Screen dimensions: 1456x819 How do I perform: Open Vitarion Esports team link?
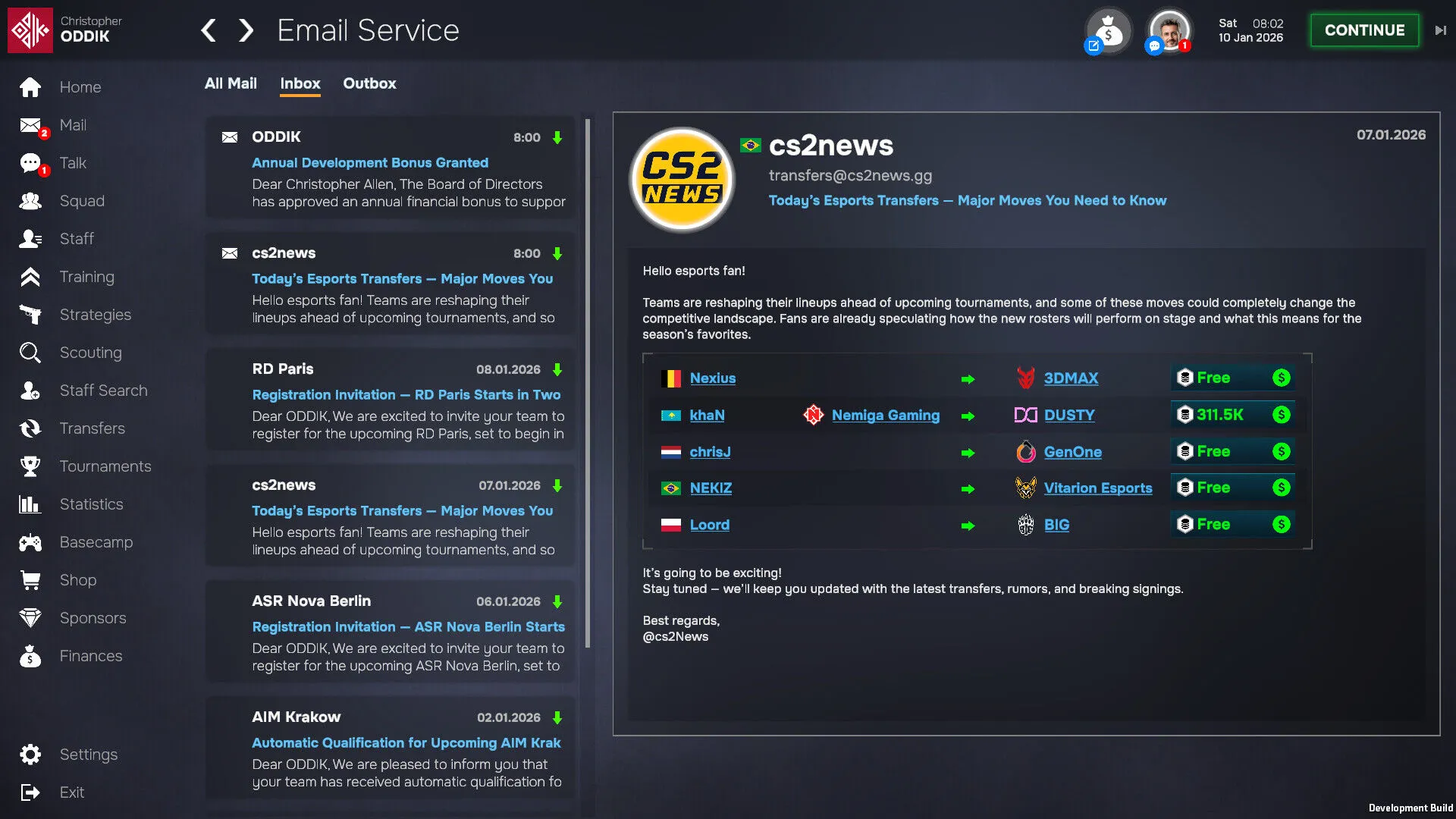point(1097,488)
